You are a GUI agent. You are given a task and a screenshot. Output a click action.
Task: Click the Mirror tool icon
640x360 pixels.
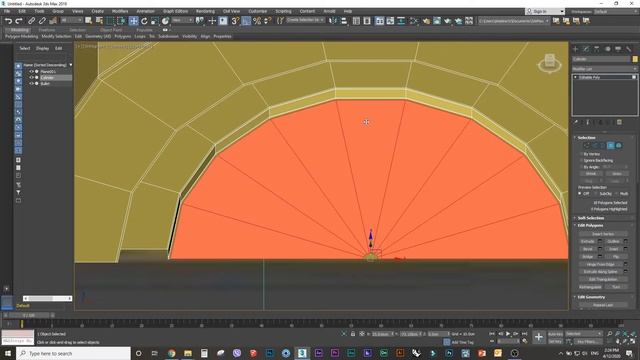(x=333, y=21)
